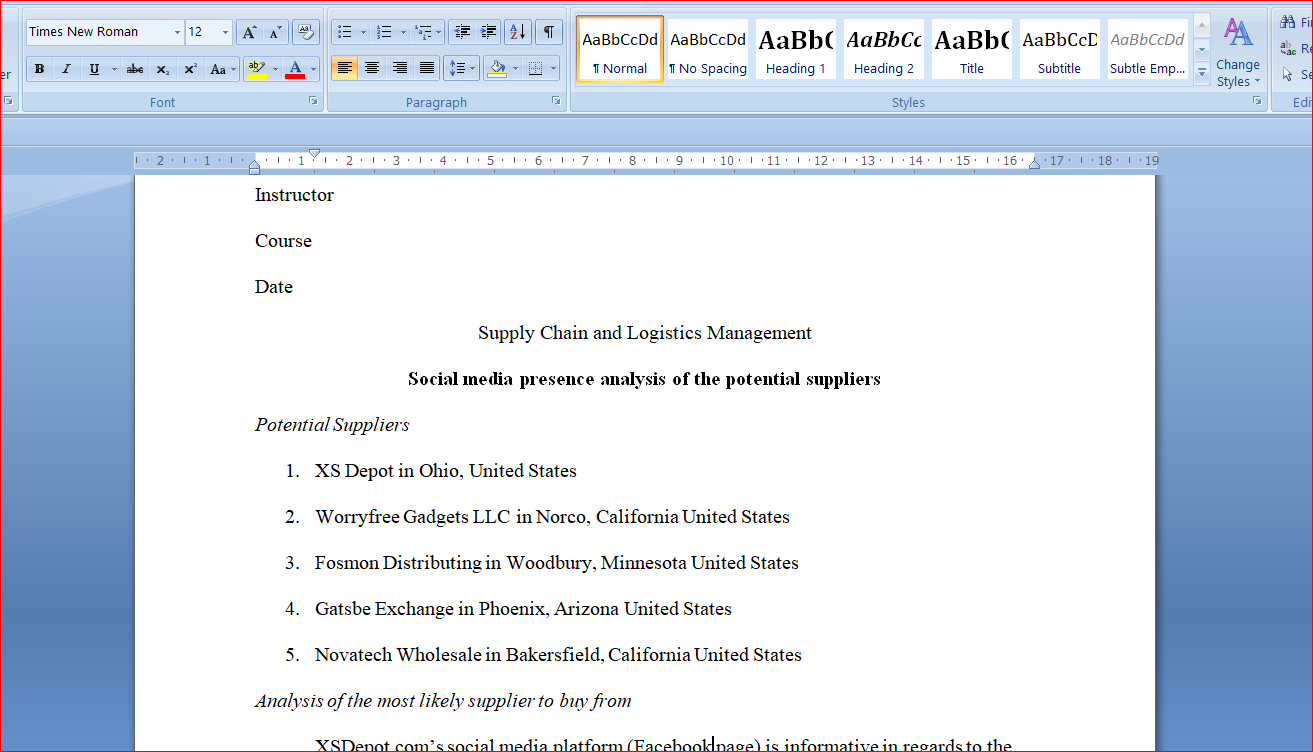Open Paragraph dialog box launcher
Viewport: 1313px width, 752px height.
(x=556, y=101)
